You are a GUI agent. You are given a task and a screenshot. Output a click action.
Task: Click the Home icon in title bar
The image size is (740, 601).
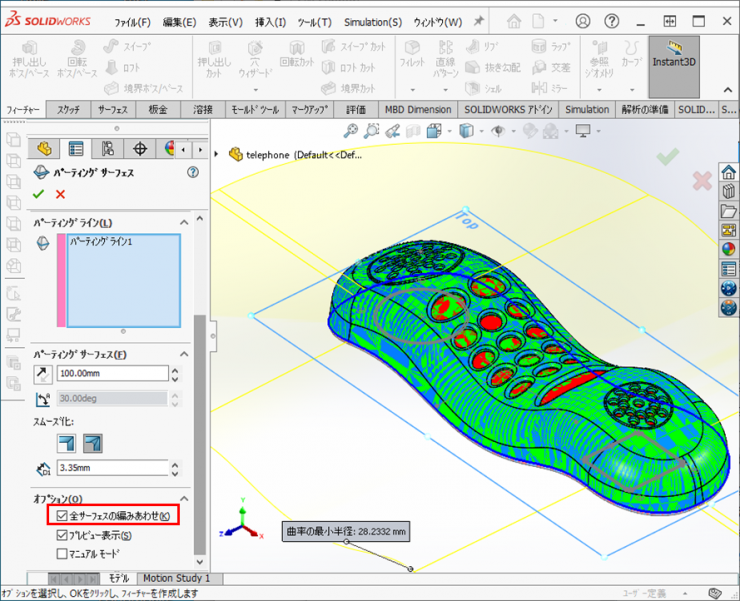pyautogui.click(x=513, y=21)
